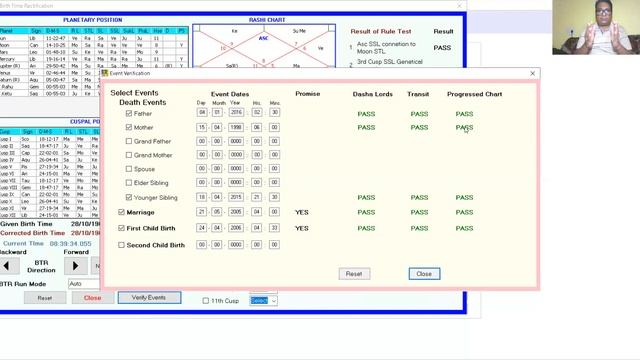Click Marriage year field 2005
Screen dimensions: 640x360
pyautogui.click(x=236, y=212)
